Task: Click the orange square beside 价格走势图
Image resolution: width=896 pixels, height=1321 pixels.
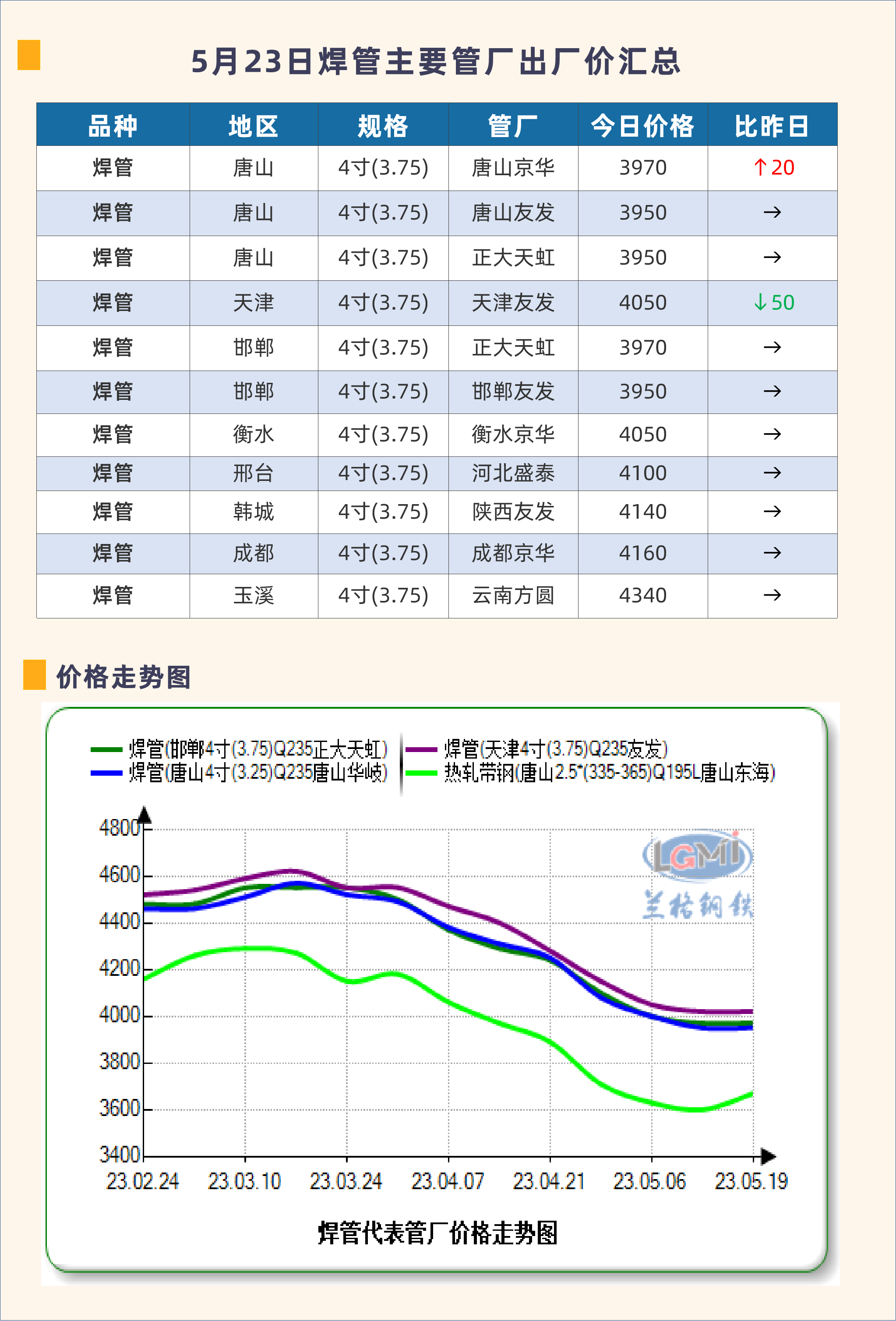Action: tap(34, 674)
